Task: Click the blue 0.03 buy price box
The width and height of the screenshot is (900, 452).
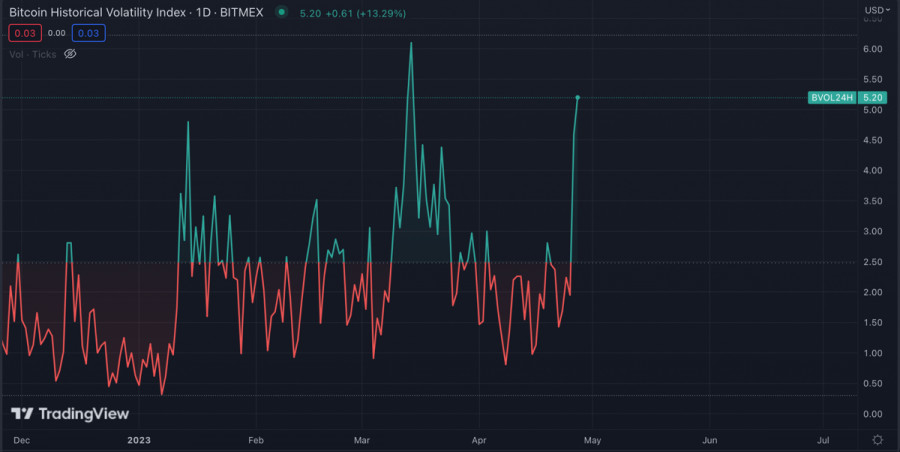Action: 88,33
